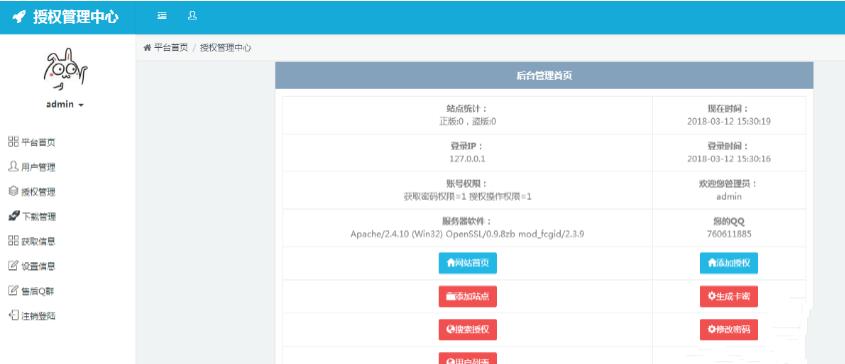Click the blue 网站首页 button
845x364 pixels.
467,263
